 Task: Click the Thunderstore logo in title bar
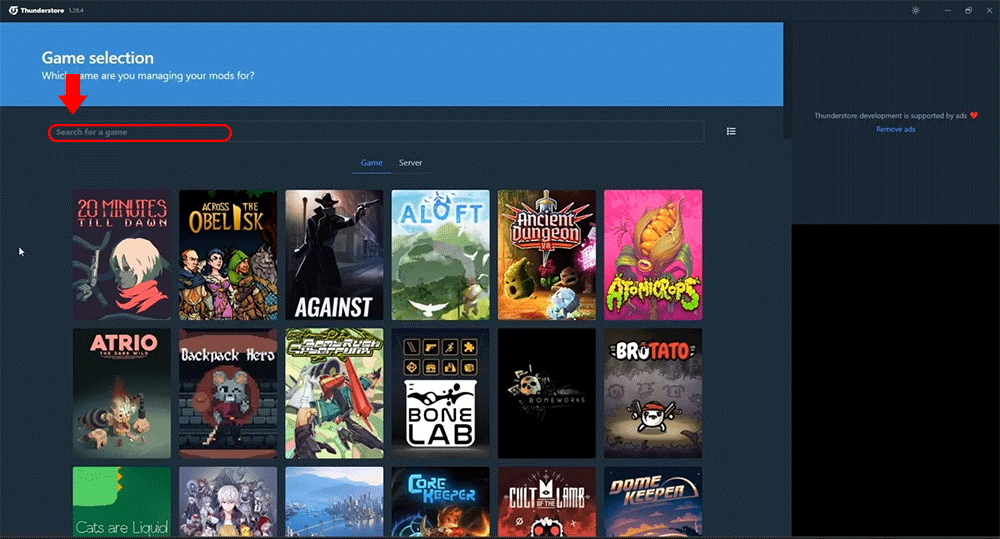coord(11,10)
